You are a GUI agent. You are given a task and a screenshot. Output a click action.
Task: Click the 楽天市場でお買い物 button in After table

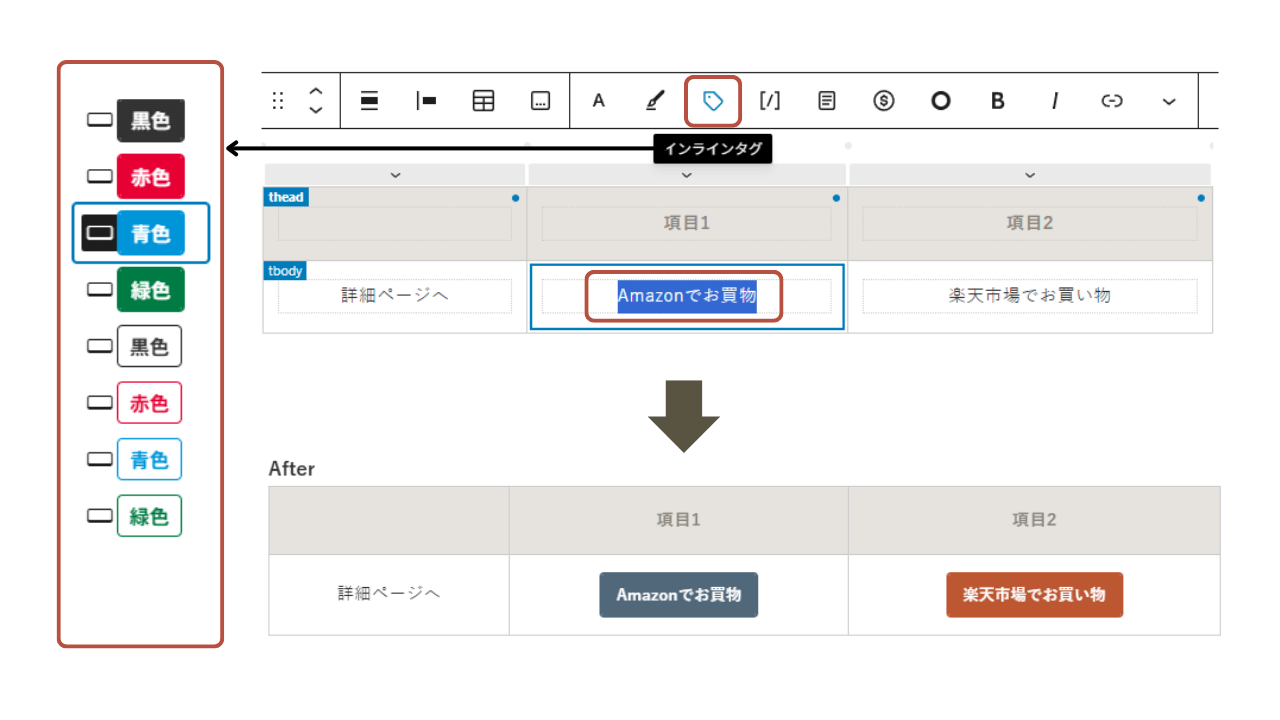point(1034,595)
